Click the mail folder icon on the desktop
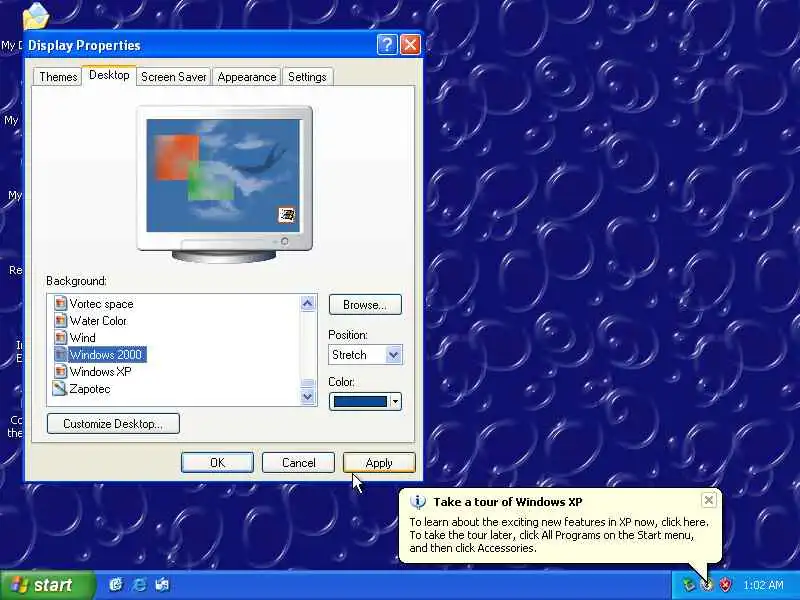 [x=36, y=15]
